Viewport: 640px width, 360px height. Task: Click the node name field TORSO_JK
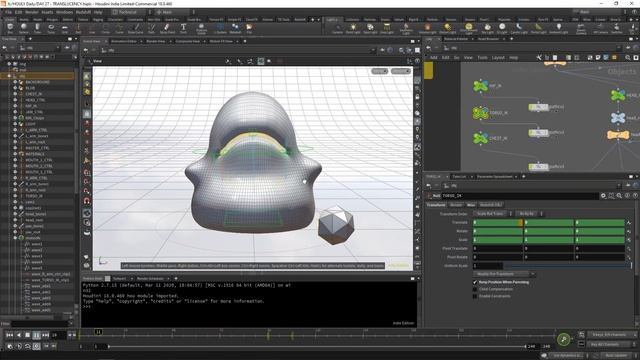click(x=520, y=196)
